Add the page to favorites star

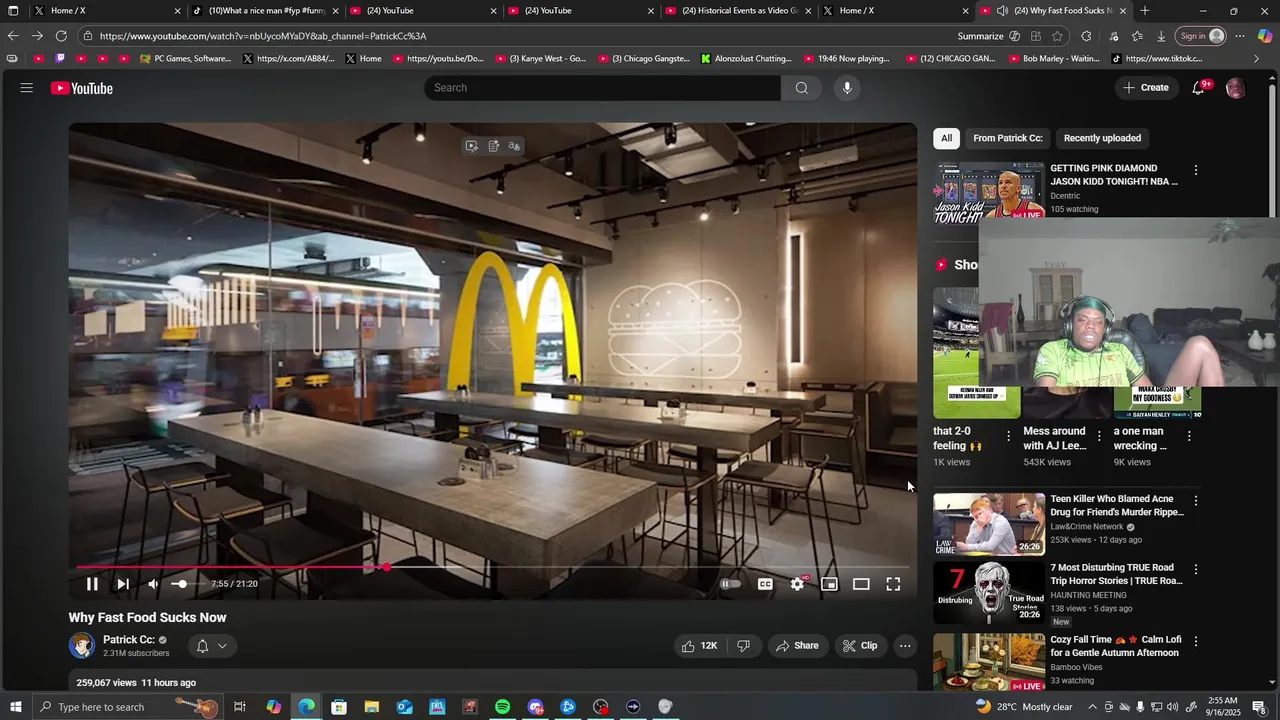(1057, 36)
